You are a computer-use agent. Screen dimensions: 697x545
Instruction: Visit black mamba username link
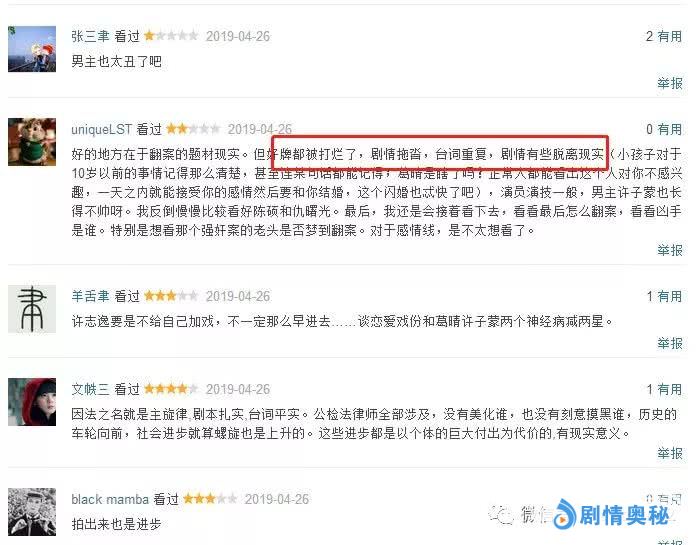(x=110, y=499)
